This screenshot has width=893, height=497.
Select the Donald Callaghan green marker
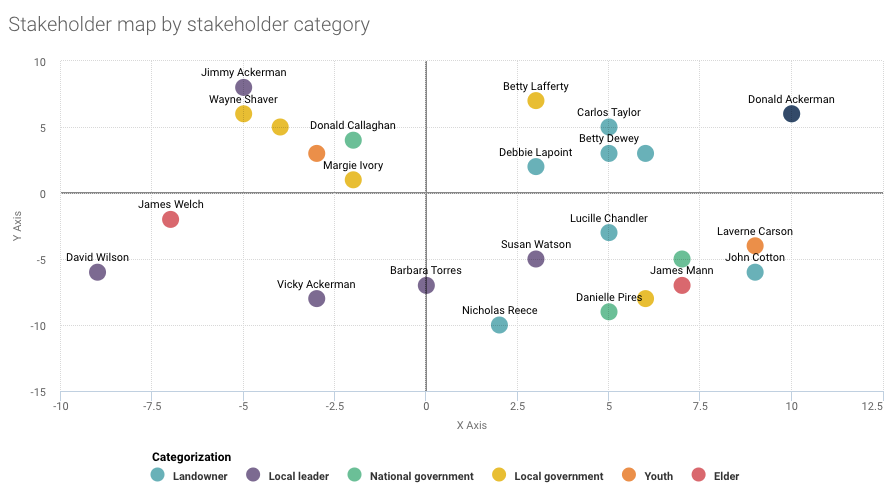[x=353, y=140]
